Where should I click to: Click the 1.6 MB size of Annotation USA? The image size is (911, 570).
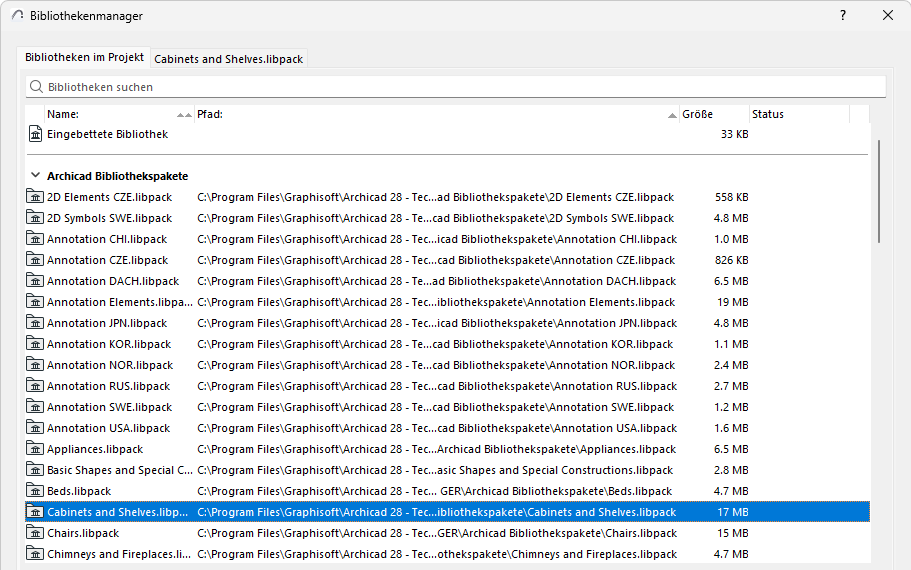pyautogui.click(x=731, y=428)
